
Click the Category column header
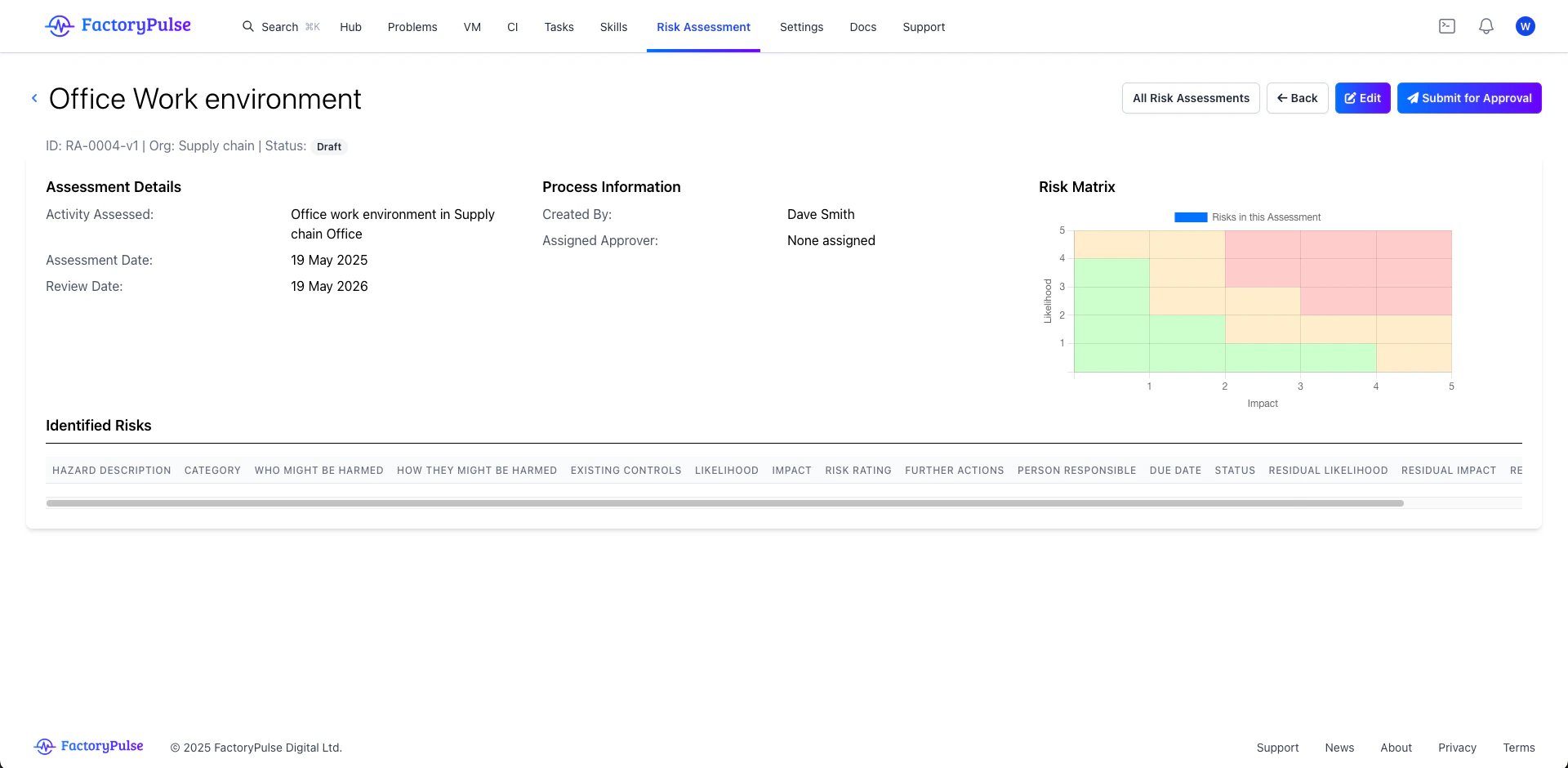click(x=212, y=471)
